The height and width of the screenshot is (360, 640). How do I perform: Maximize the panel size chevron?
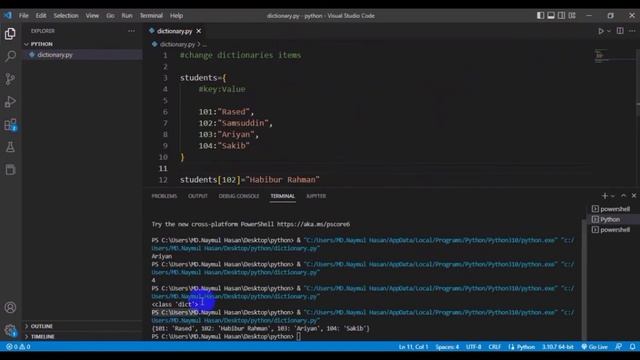point(623,196)
